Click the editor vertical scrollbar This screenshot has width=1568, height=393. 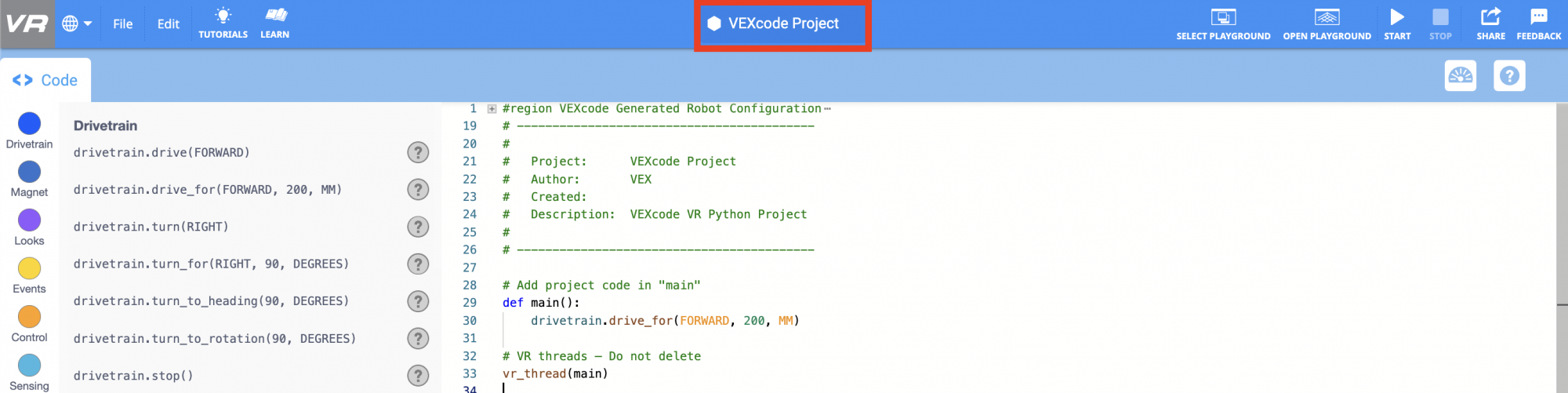click(1562, 247)
